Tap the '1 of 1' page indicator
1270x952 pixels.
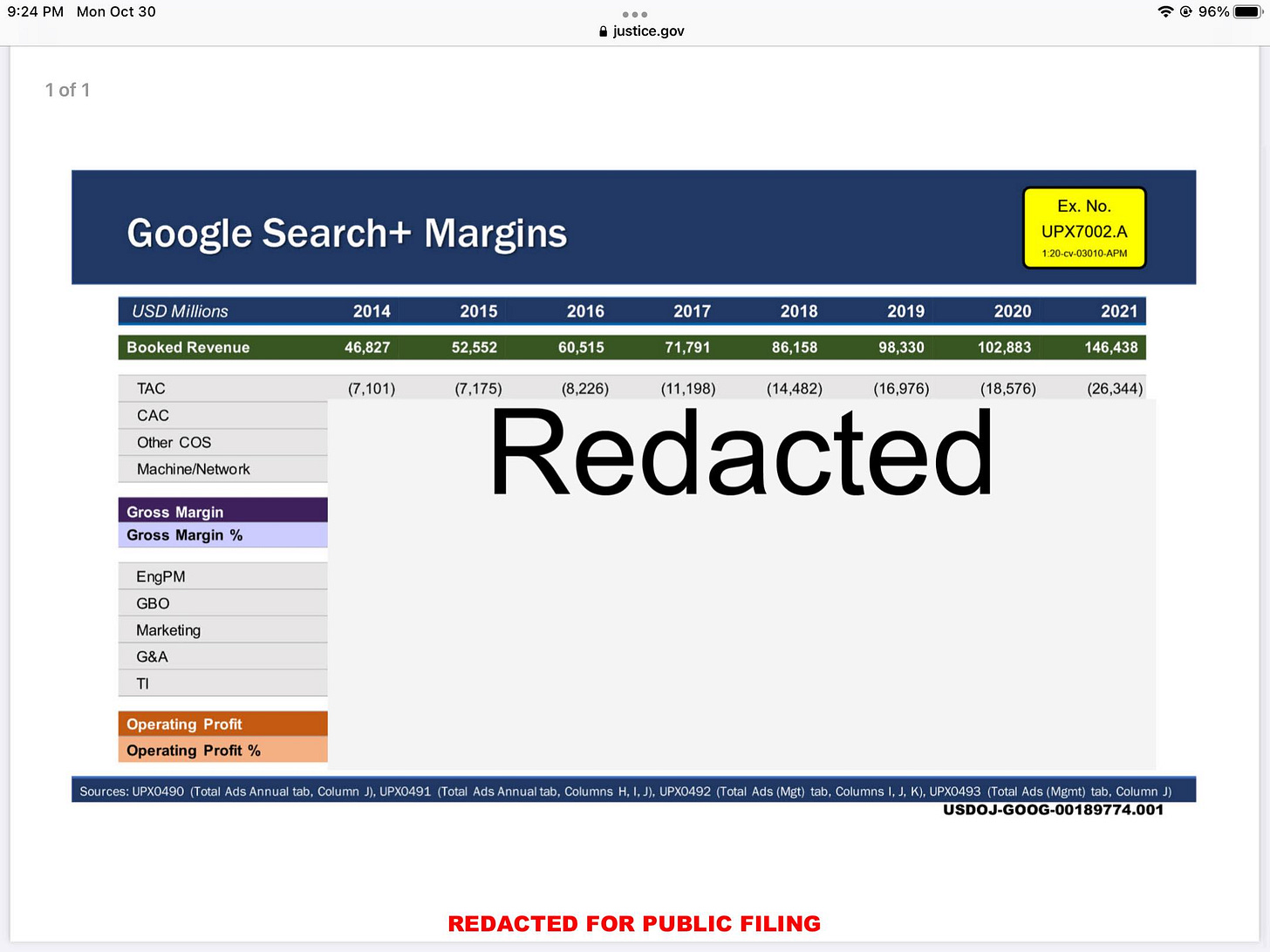click(x=67, y=90)
